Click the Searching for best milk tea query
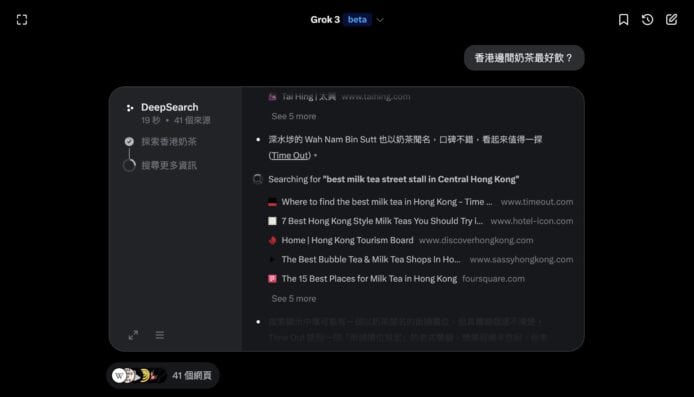 [x=393, y=179]
